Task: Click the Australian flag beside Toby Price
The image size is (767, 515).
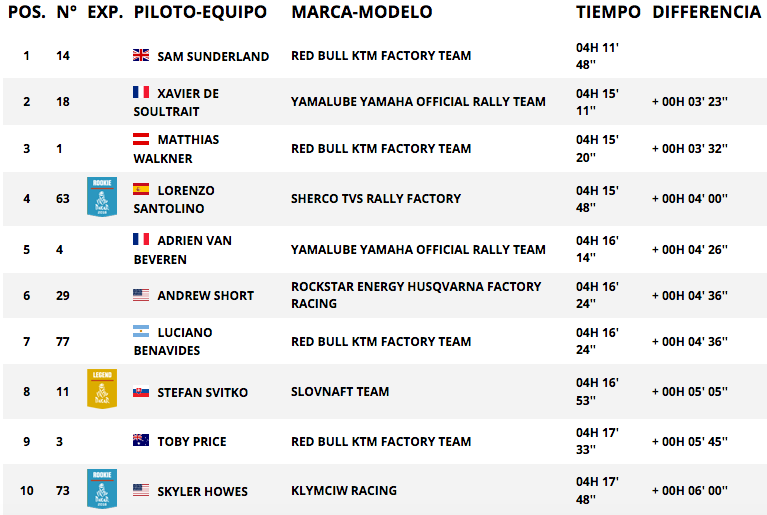Action: [x=141, y=440]
